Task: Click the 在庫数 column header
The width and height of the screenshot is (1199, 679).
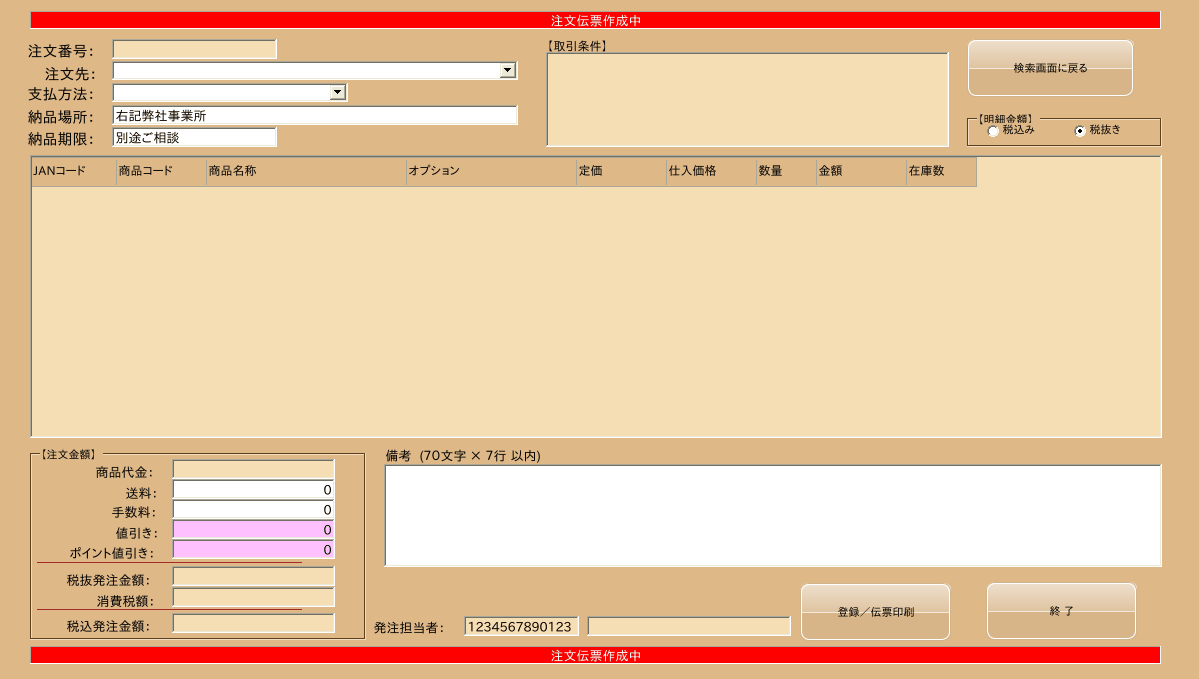Action: [941, 171]
